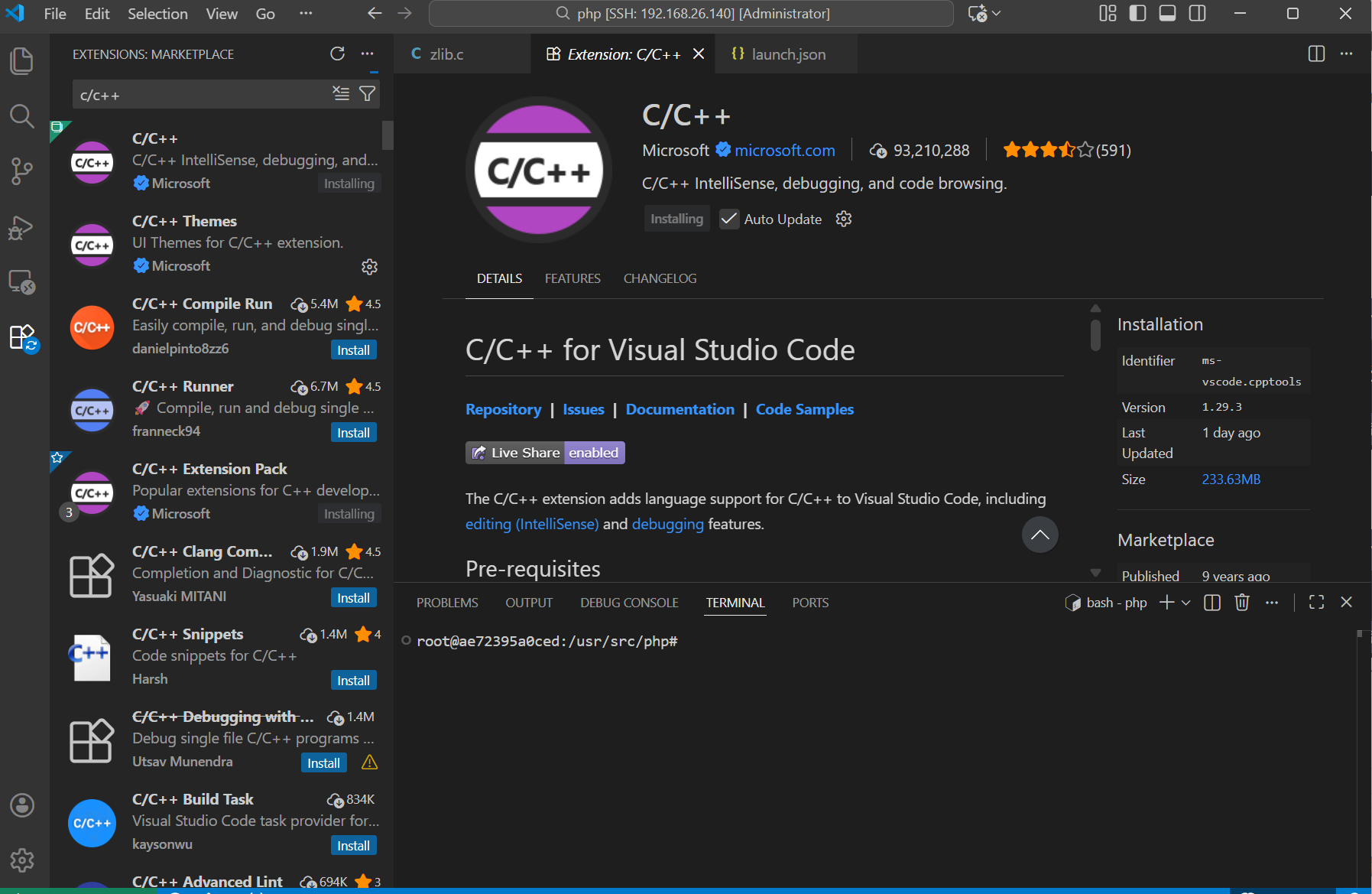Screen dimensions: 1372x894
Task: Open the Remote Explorer view
Action: pyautogui.click(x=21, y=282)
